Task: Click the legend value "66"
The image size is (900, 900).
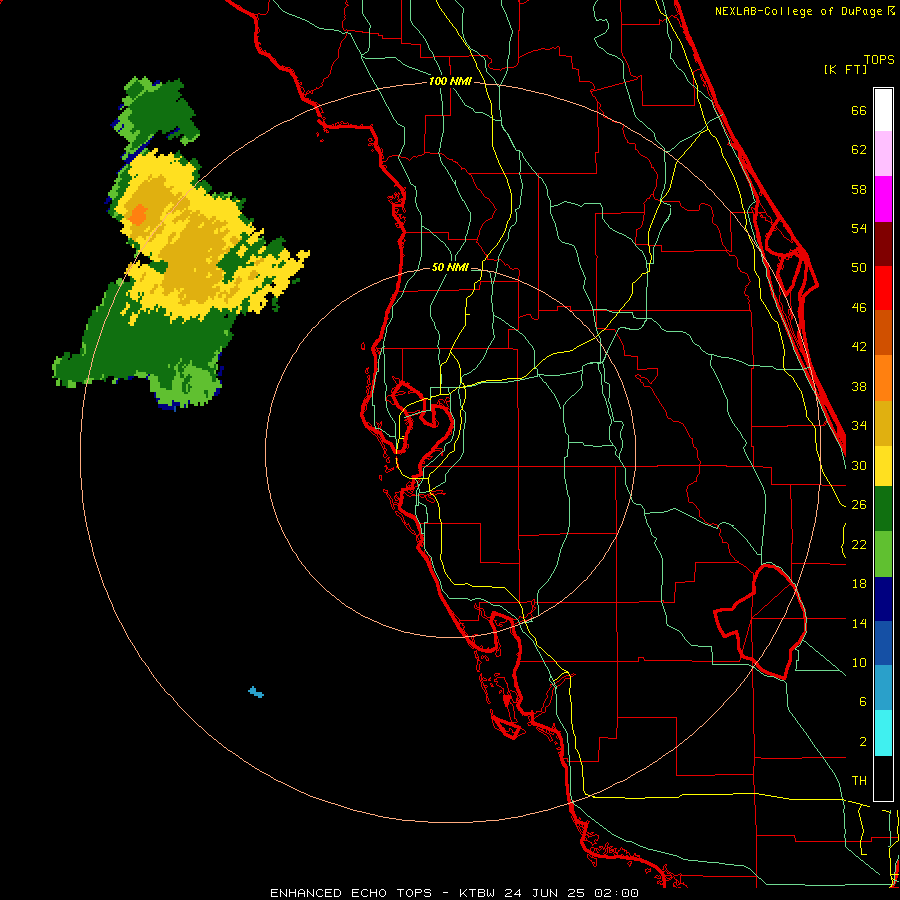Action: tap(859, 111)
